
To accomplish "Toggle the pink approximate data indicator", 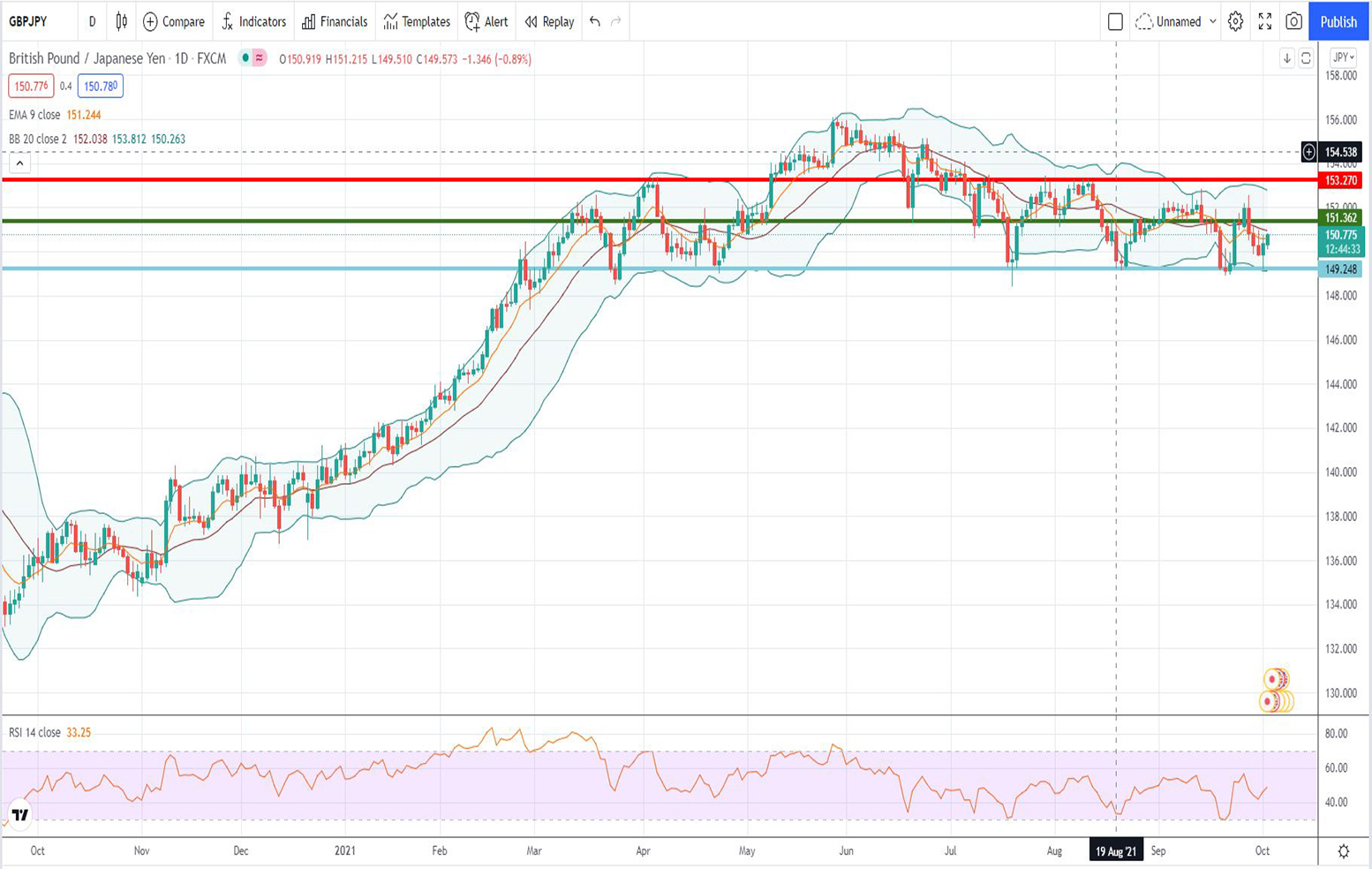I will (x=260, y=58).
